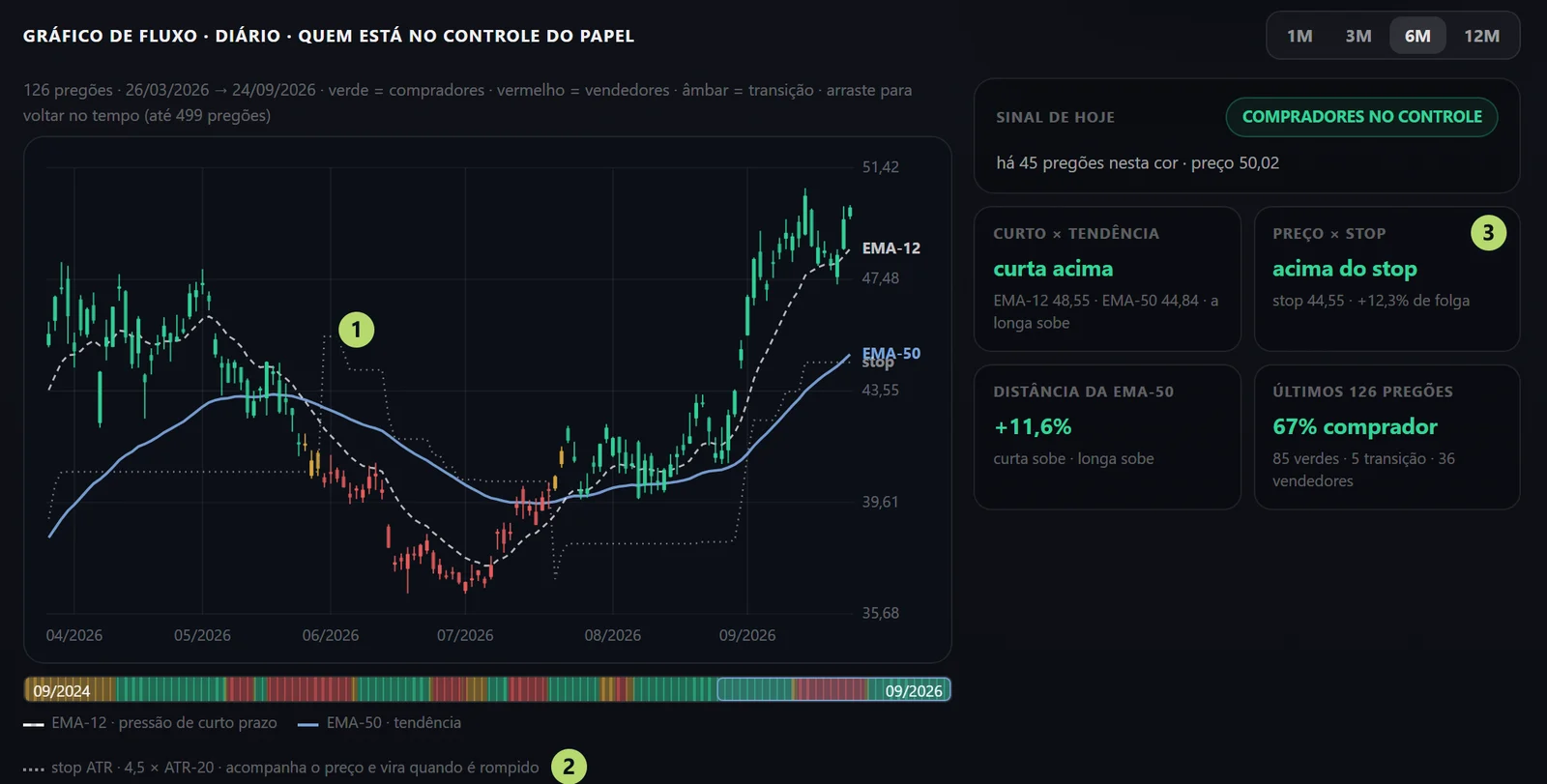Click the 08/2026 date axis label
Screen dimensions: 1547x784
pos(612,635)
